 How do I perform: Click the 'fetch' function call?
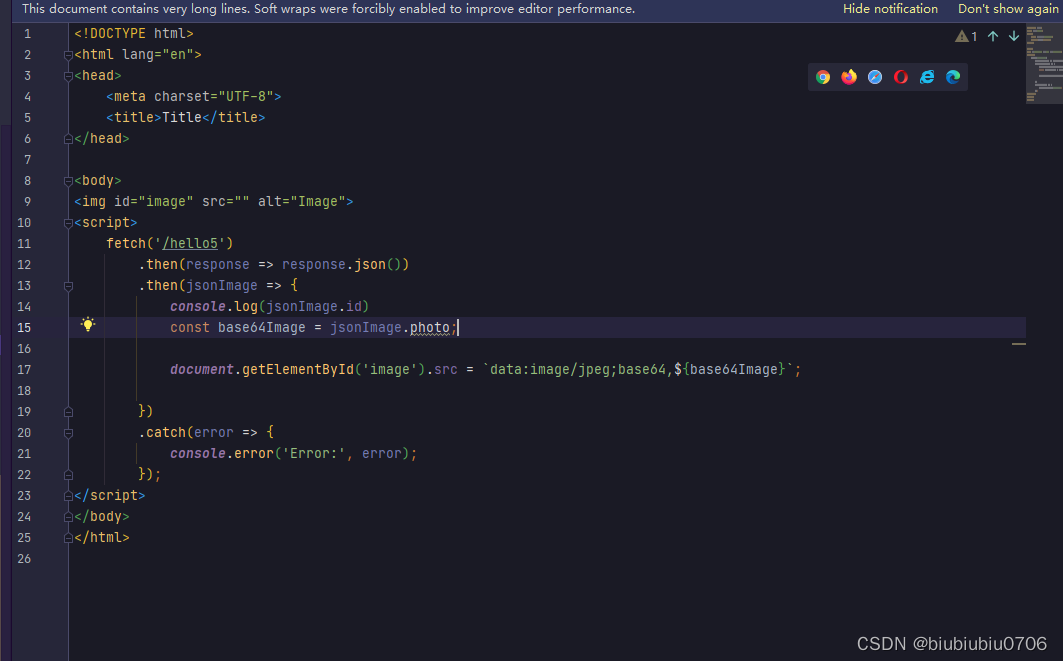pyautogui.click(x=126, y=243)
